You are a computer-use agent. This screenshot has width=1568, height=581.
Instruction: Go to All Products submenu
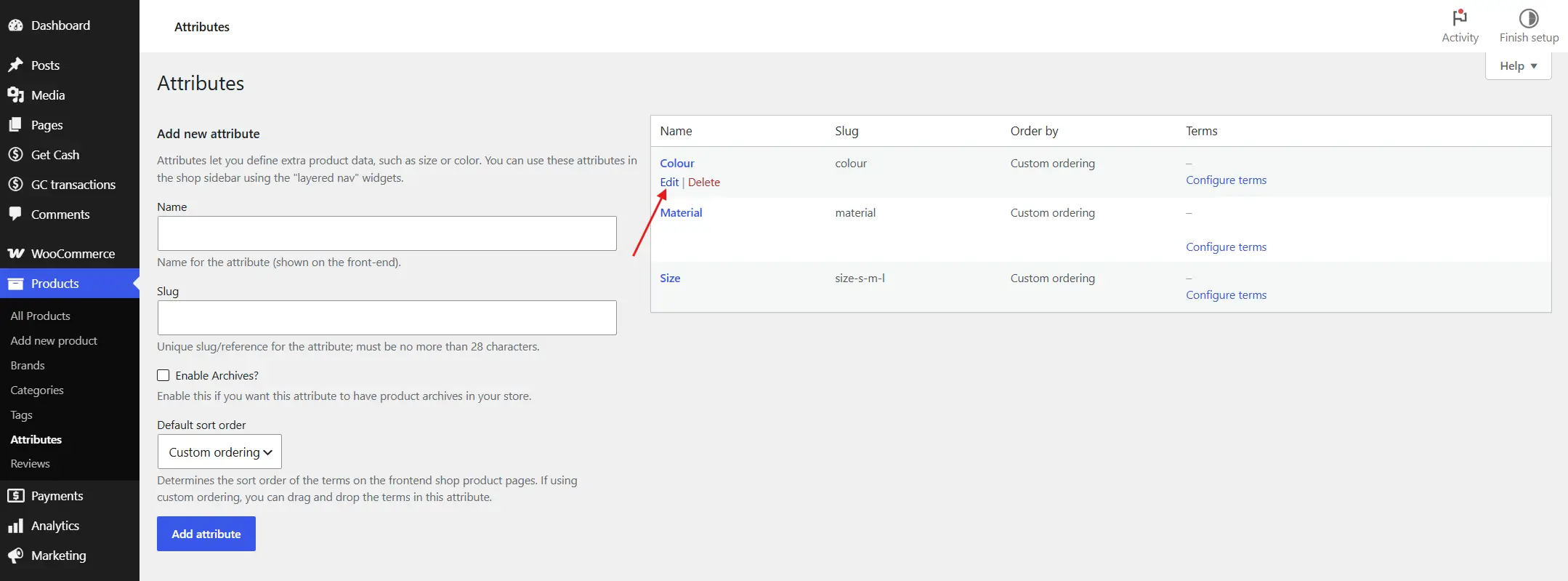tap(41, 316)
